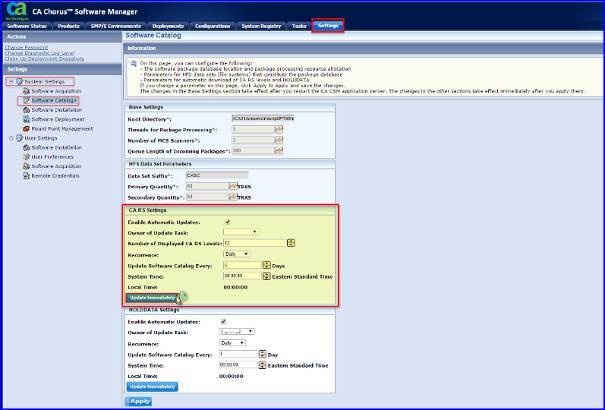Click the Secondary Quantity spinner
The height and width of the screenshot is (410, 605).
click(x=233, y=197)
